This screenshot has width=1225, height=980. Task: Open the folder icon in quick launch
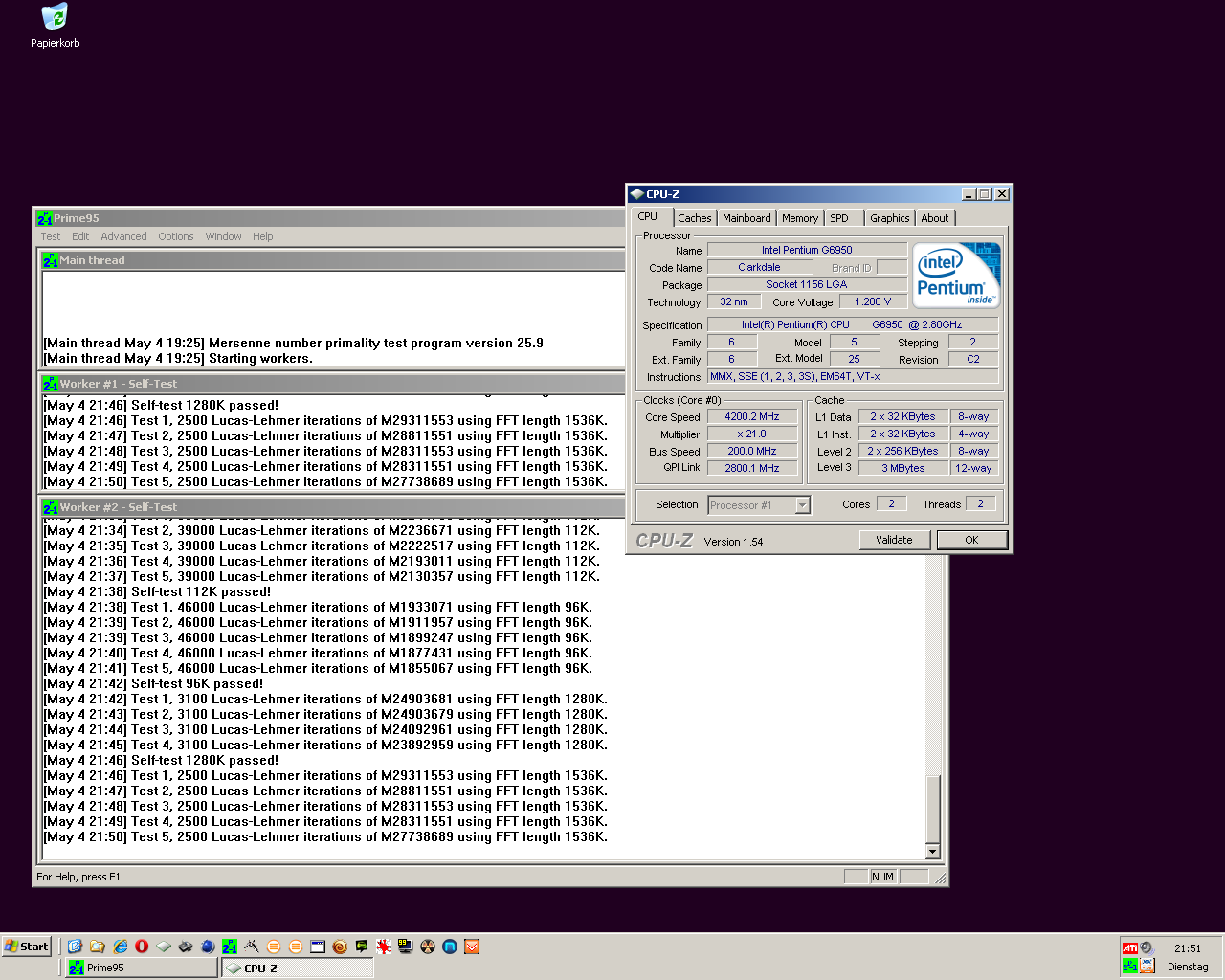98,947
